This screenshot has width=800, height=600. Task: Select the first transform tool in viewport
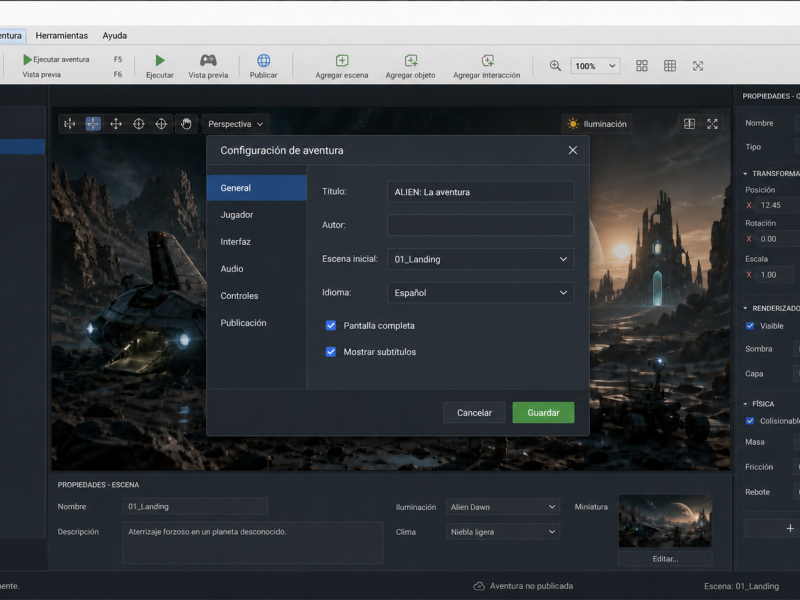point(70,124)
